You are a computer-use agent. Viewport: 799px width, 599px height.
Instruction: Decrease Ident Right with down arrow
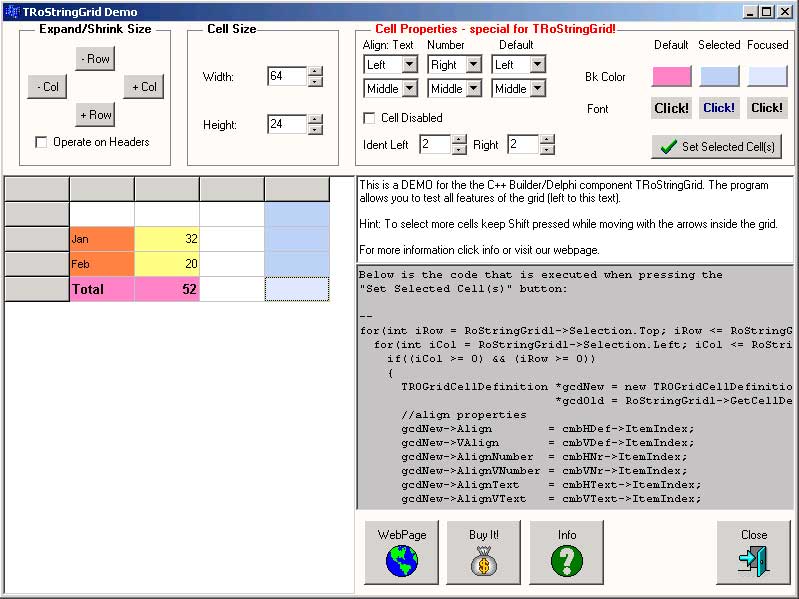tap(547, 149)
